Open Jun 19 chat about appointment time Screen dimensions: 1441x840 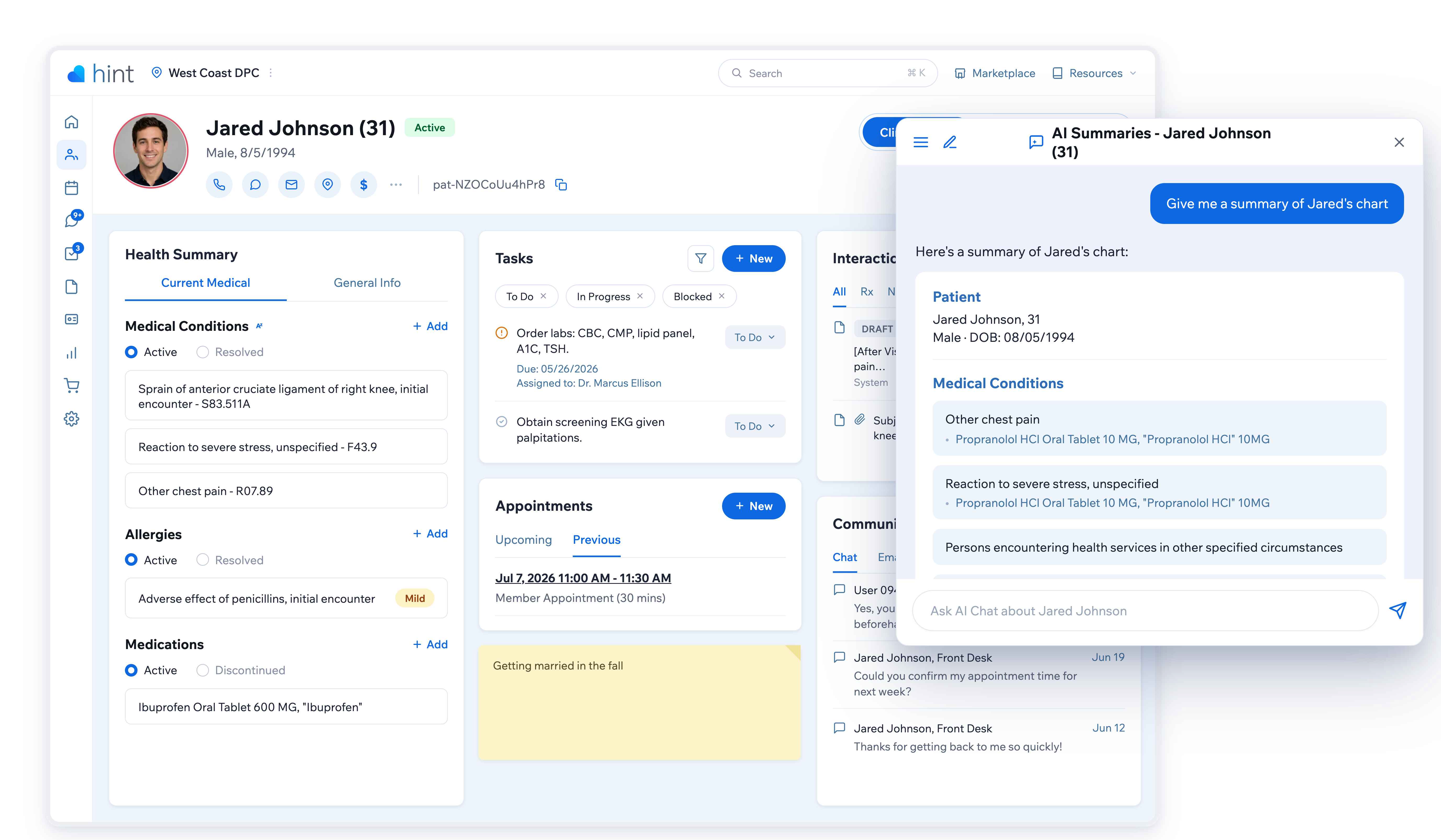pyautogui.click(x=978, y=674)
